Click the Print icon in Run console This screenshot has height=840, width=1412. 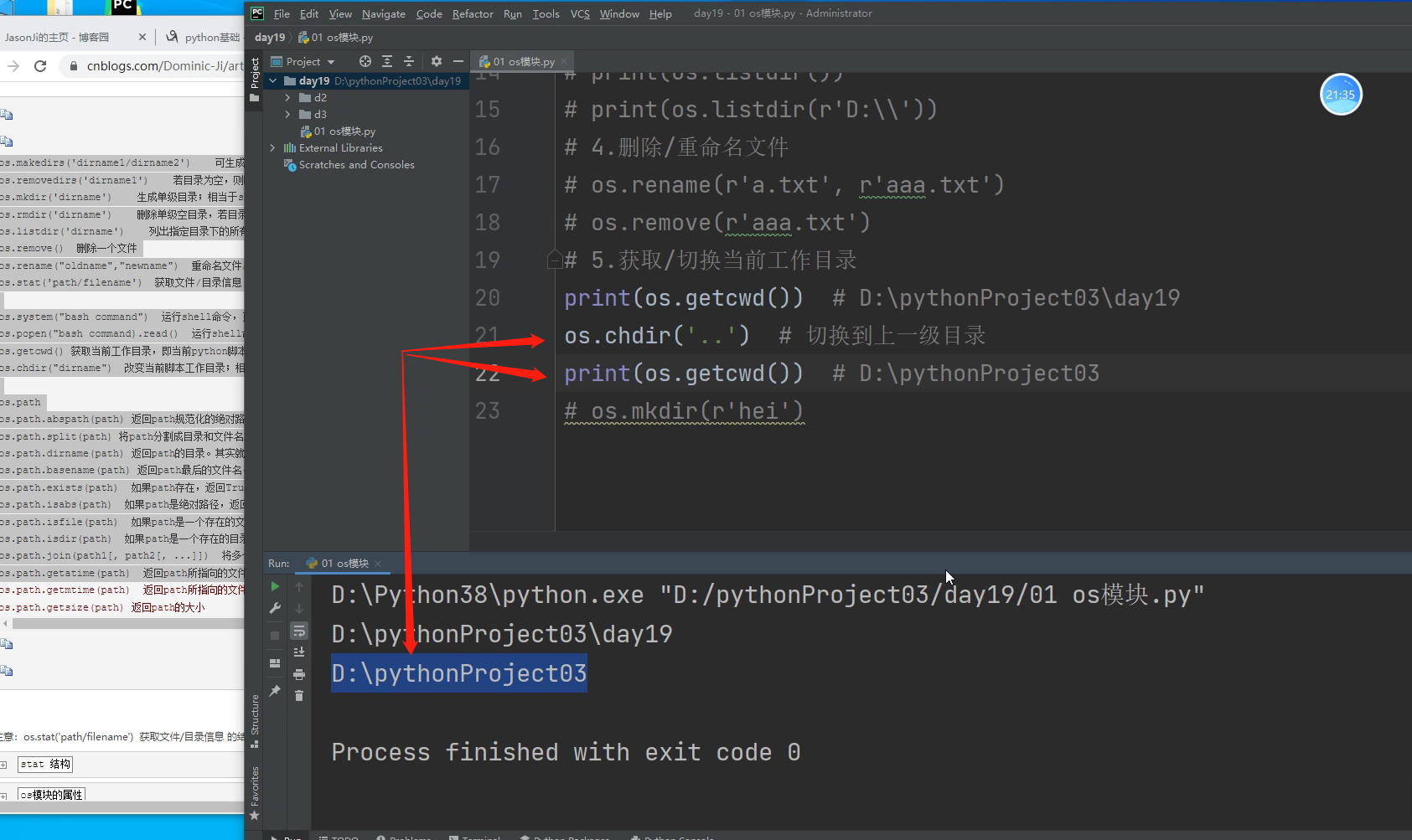click(x=299, y=674)
